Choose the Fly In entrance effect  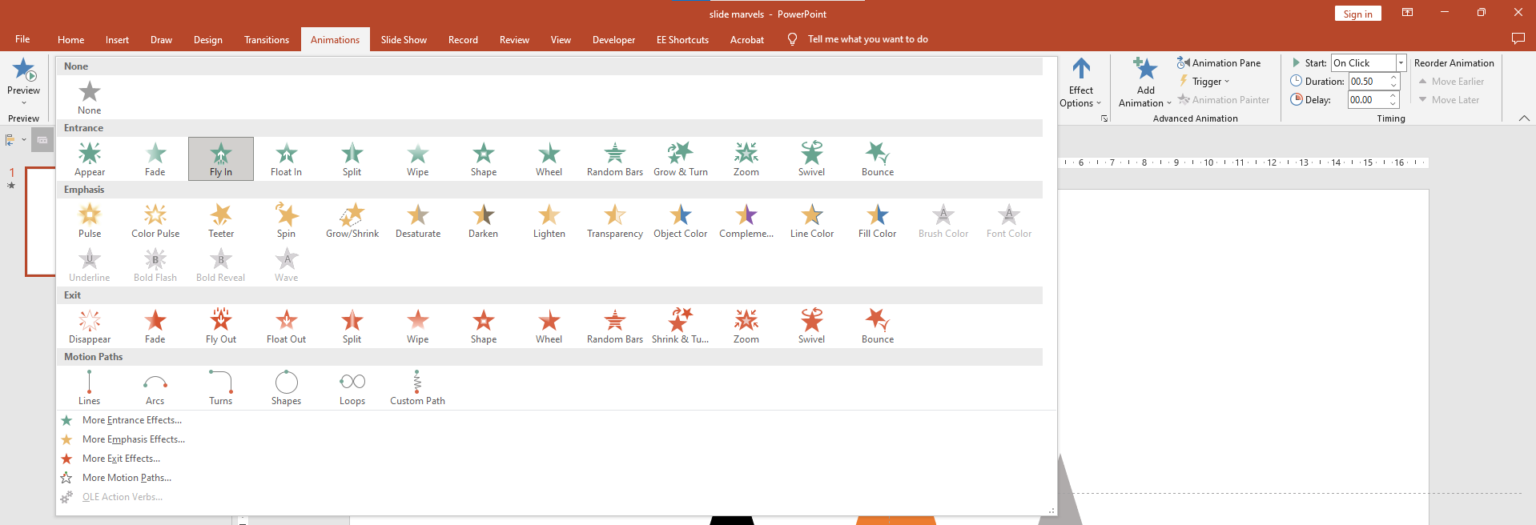(x=221, y=159)
